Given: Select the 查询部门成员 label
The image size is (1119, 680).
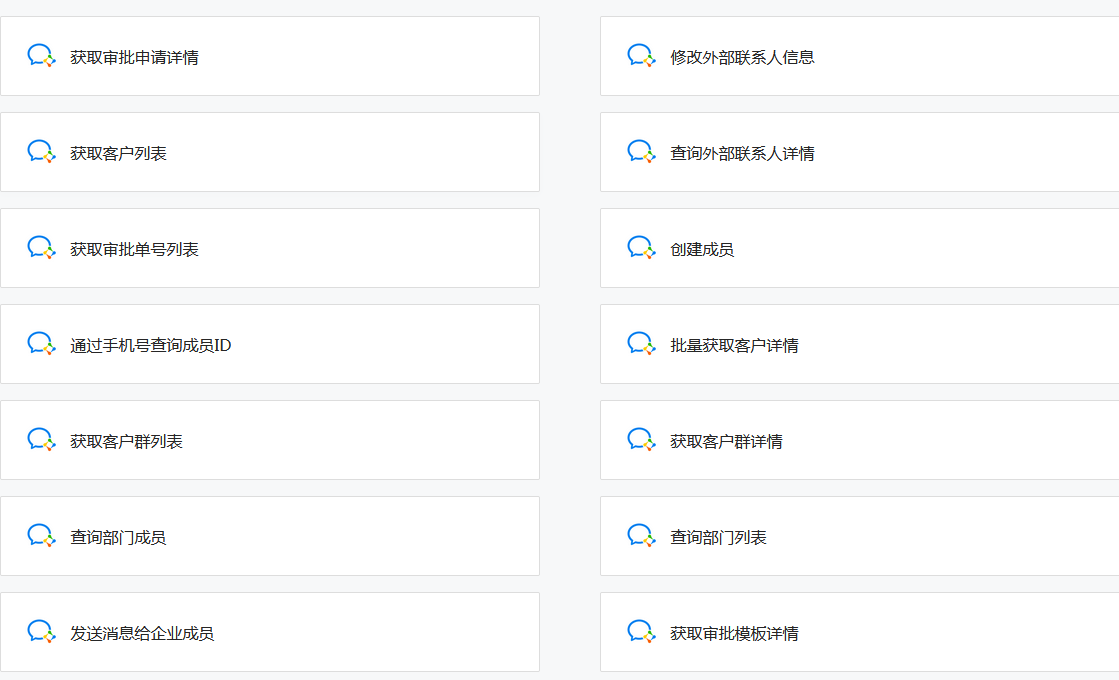Looking at the screenshot, I should tap(118, 537).
